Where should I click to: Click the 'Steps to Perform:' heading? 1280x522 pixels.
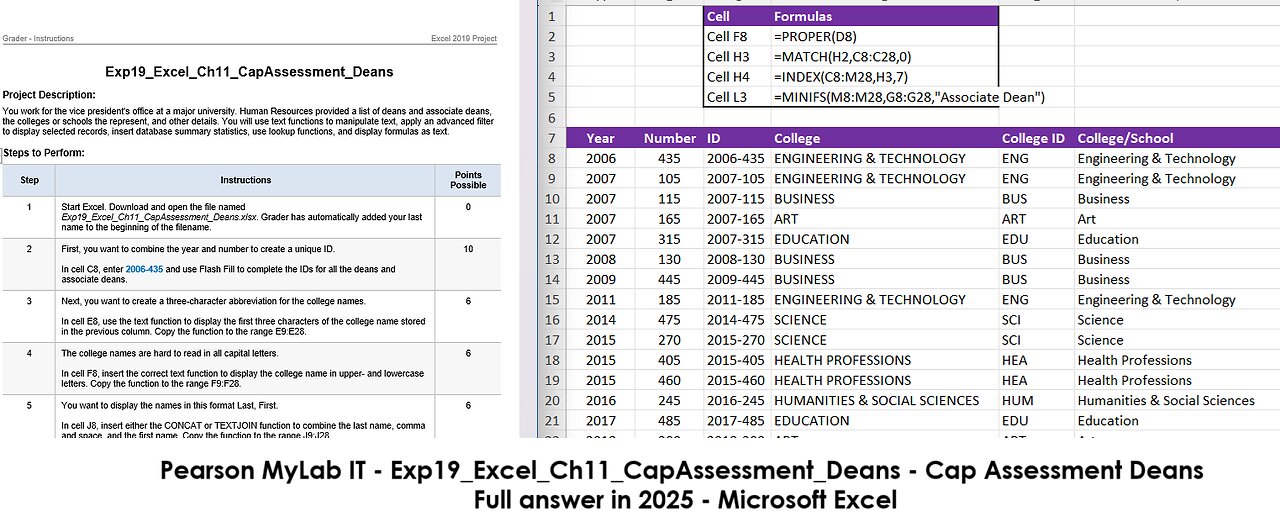pos(43,153)
